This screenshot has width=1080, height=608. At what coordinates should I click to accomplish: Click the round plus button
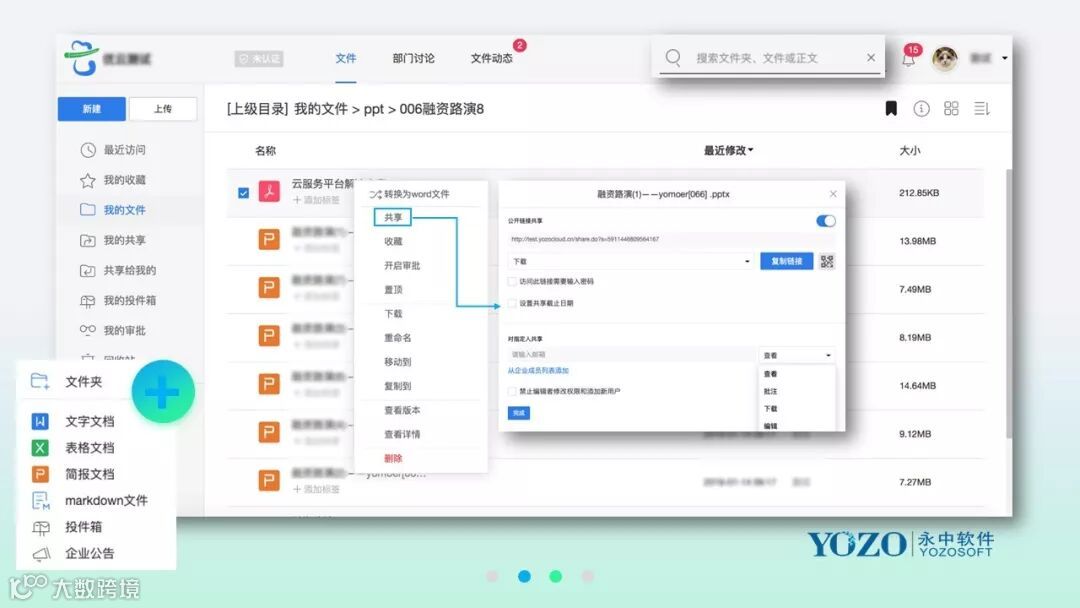163,392
